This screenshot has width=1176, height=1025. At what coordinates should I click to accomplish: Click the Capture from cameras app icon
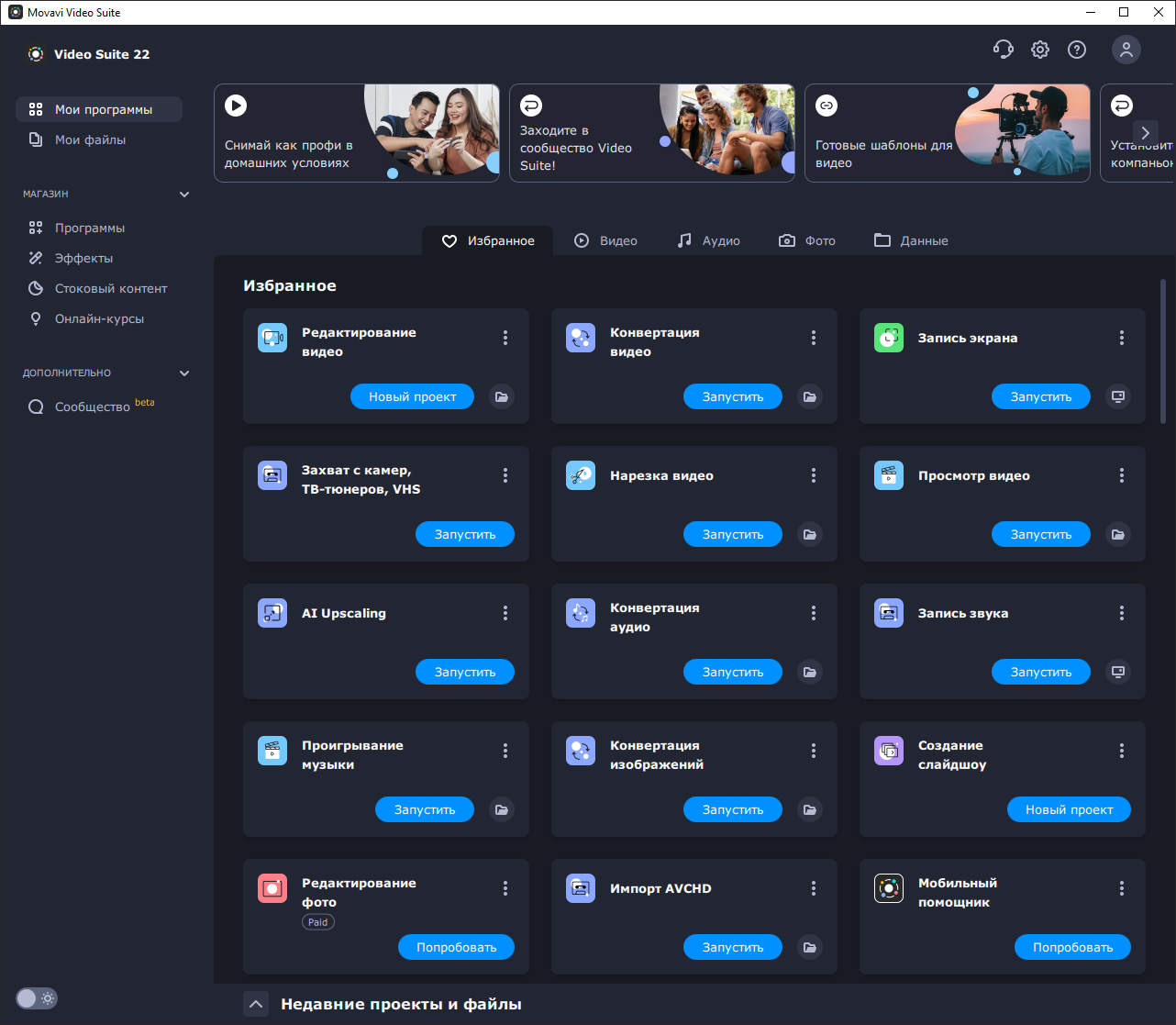[x=272, y=475]
